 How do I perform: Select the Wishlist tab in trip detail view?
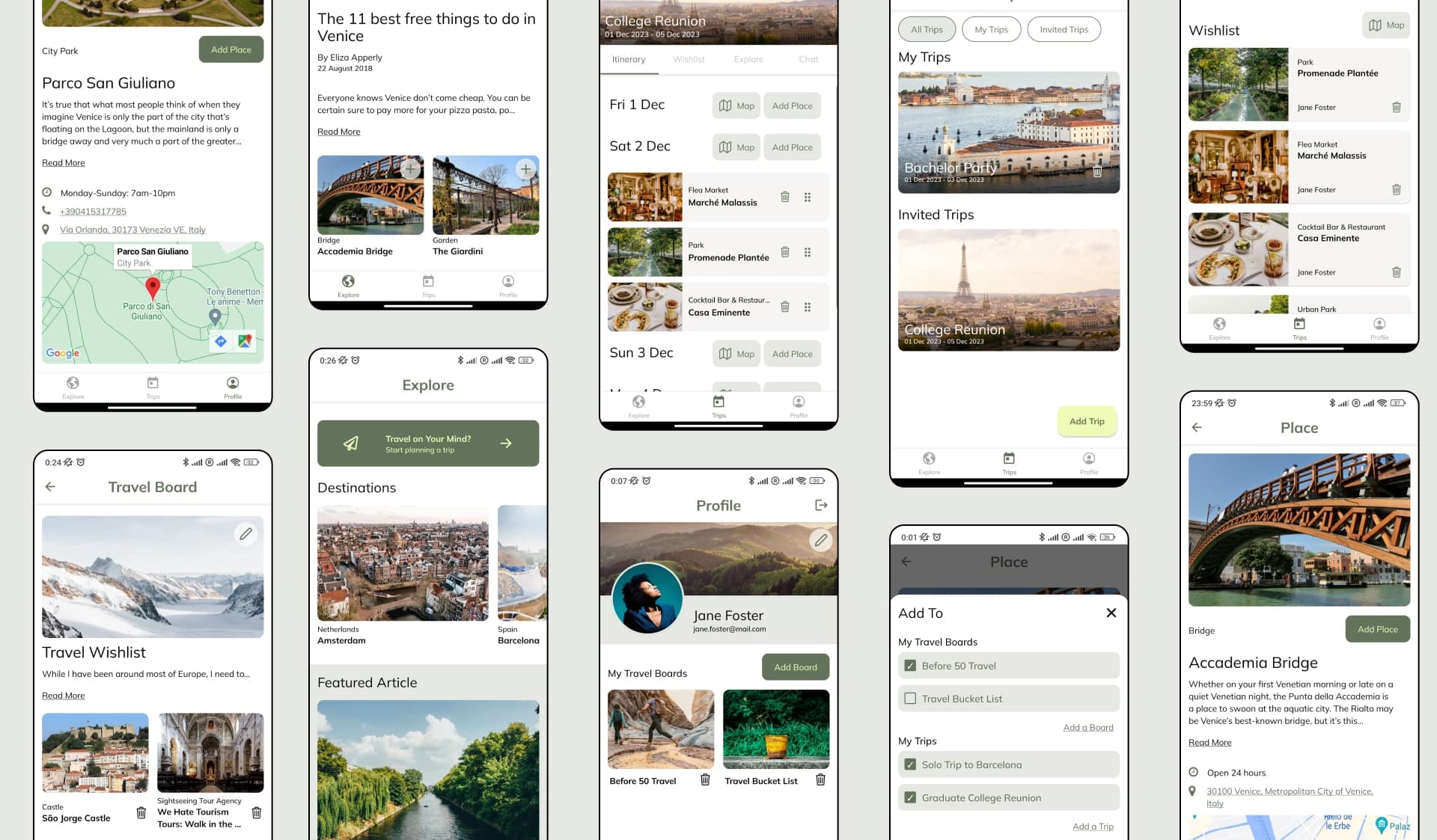689,59
